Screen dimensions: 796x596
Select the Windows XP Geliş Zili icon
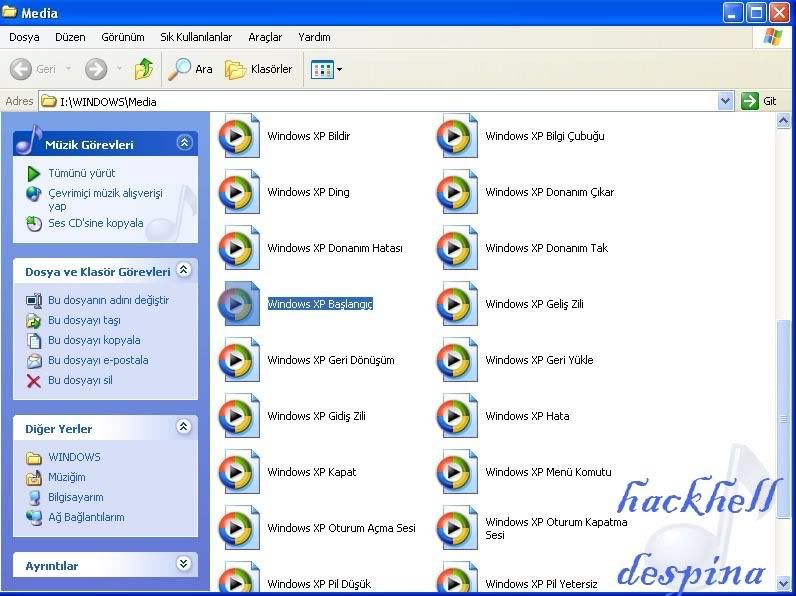[457, 304]
